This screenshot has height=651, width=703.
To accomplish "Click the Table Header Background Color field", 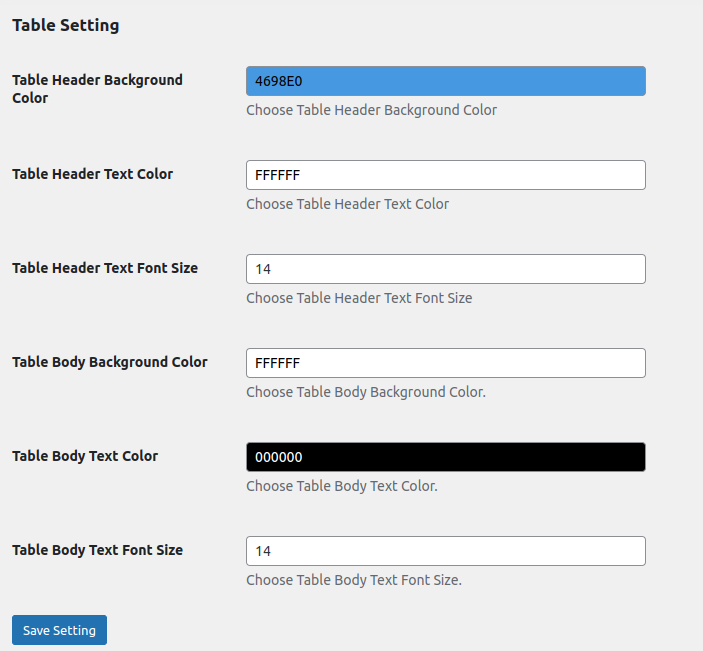I will (x=445, y=81).
